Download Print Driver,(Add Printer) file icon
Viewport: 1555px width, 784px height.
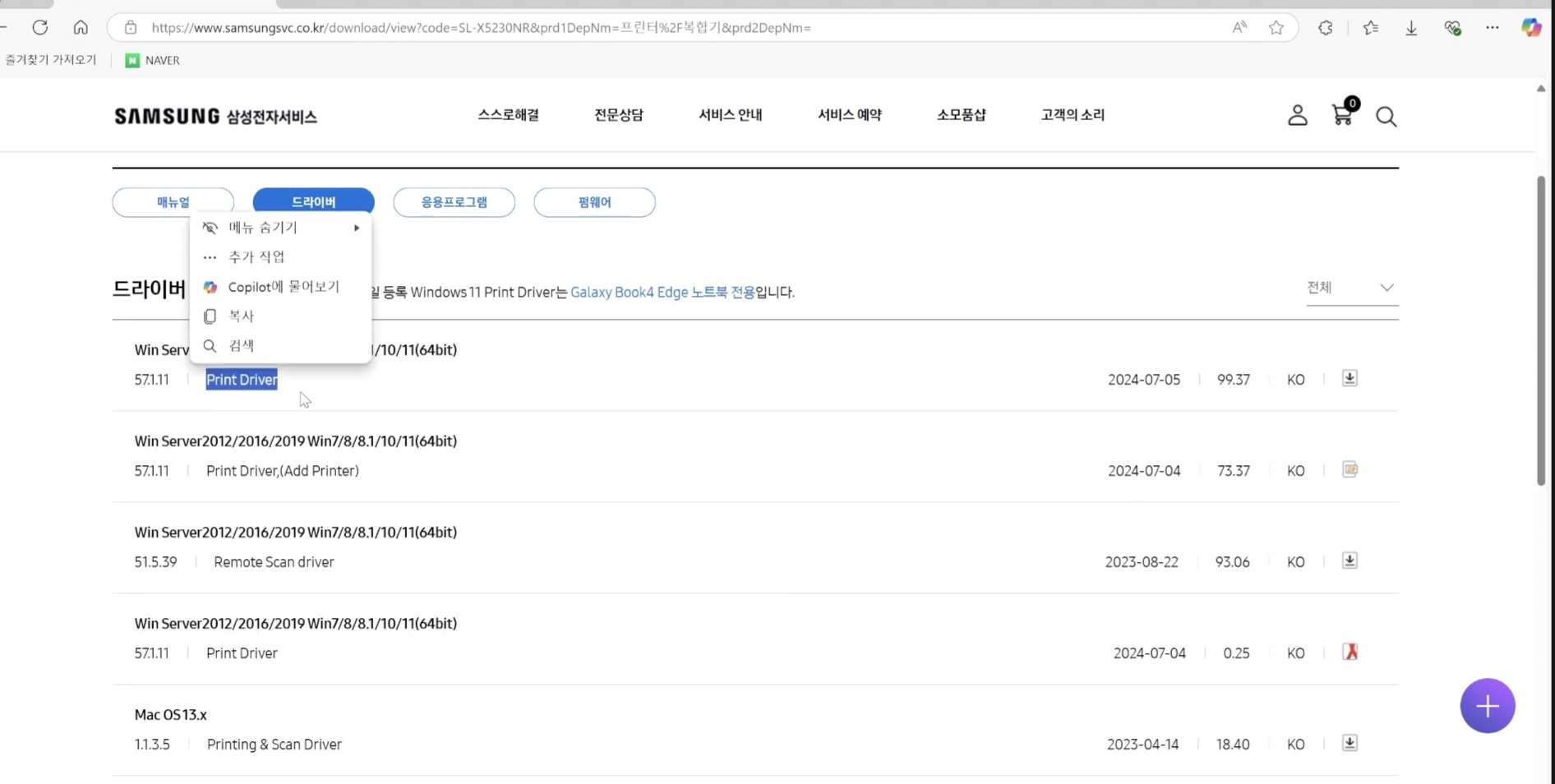coord(1350,469)
